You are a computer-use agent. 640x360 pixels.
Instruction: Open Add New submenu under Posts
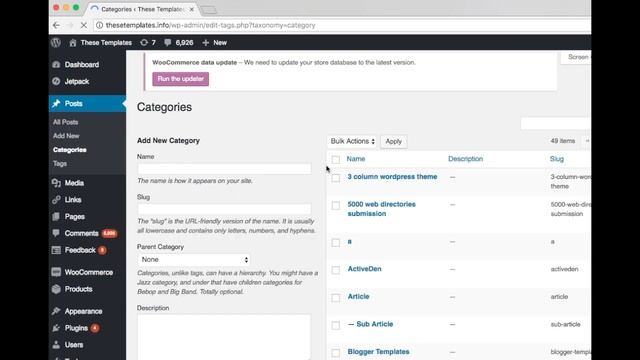[x=66, y=136]
